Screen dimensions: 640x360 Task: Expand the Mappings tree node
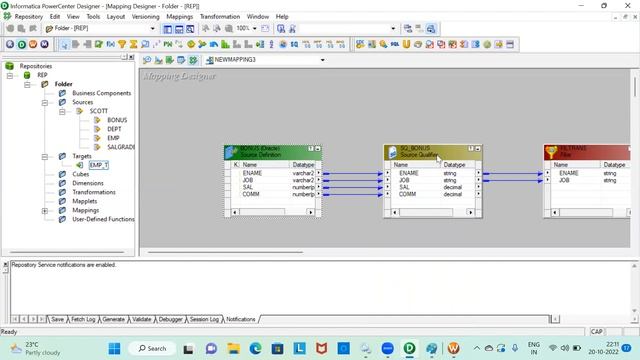[44, 211]
